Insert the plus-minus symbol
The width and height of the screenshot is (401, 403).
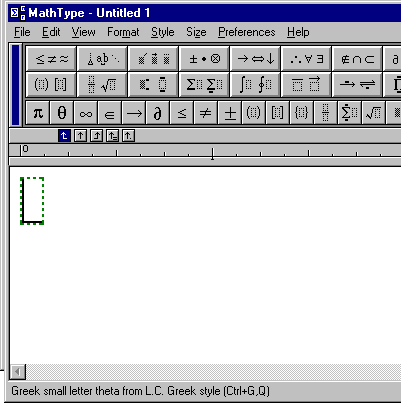pyautogui.click(x=230, y=113)
